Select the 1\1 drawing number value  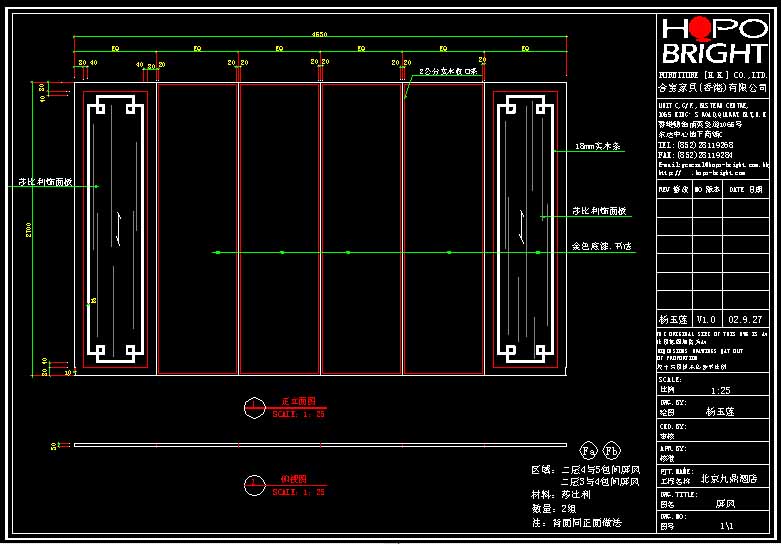[726, 526]
